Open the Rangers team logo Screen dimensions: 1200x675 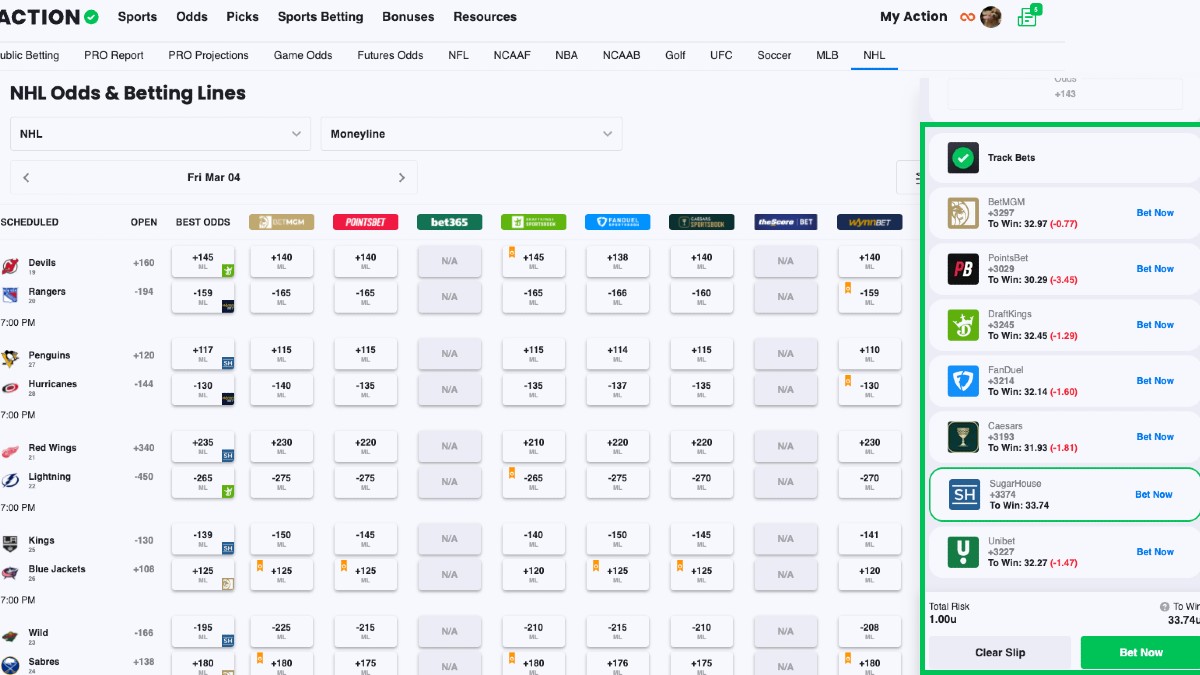click(10, 295)
